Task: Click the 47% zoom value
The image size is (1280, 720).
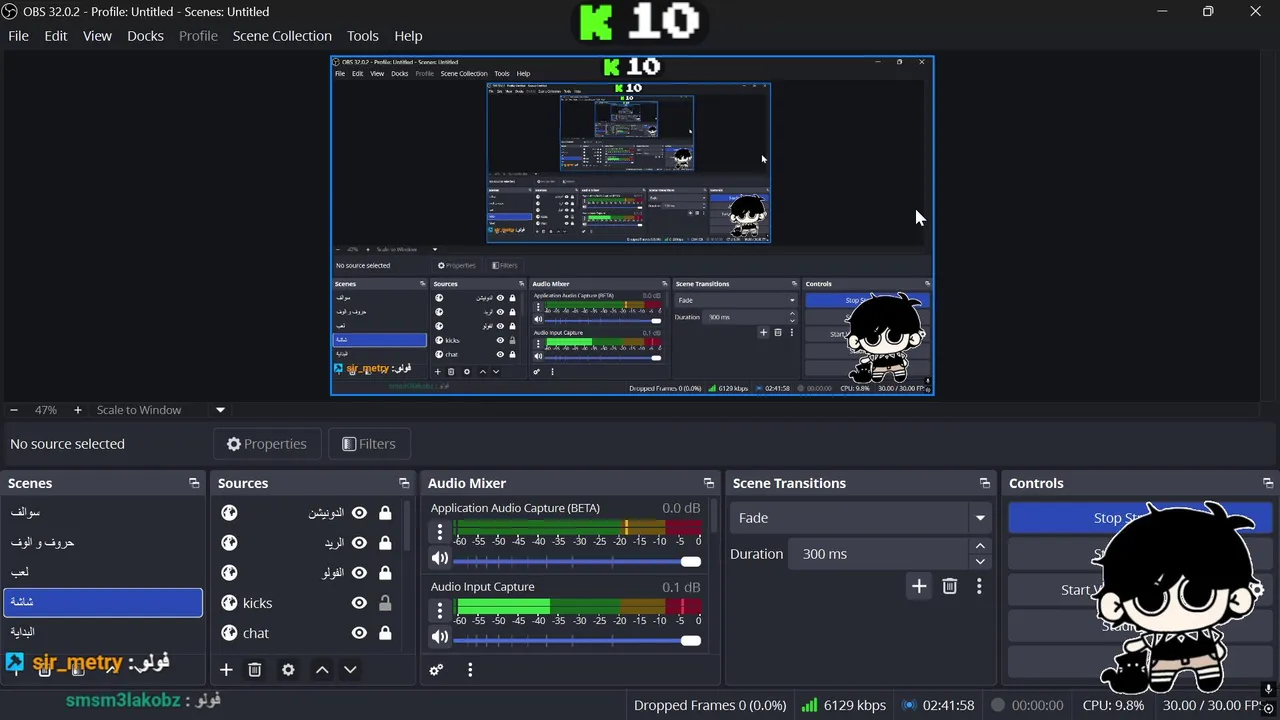Action: point(46,410)
